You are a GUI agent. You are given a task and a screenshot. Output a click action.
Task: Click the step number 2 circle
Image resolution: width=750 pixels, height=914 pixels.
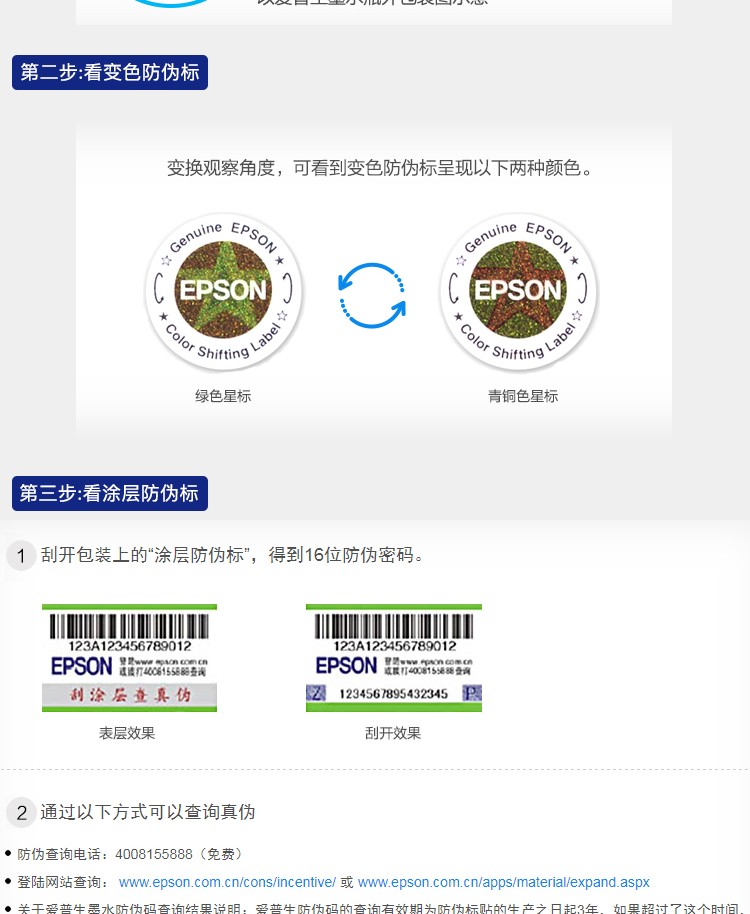click(x=22, y=813)
